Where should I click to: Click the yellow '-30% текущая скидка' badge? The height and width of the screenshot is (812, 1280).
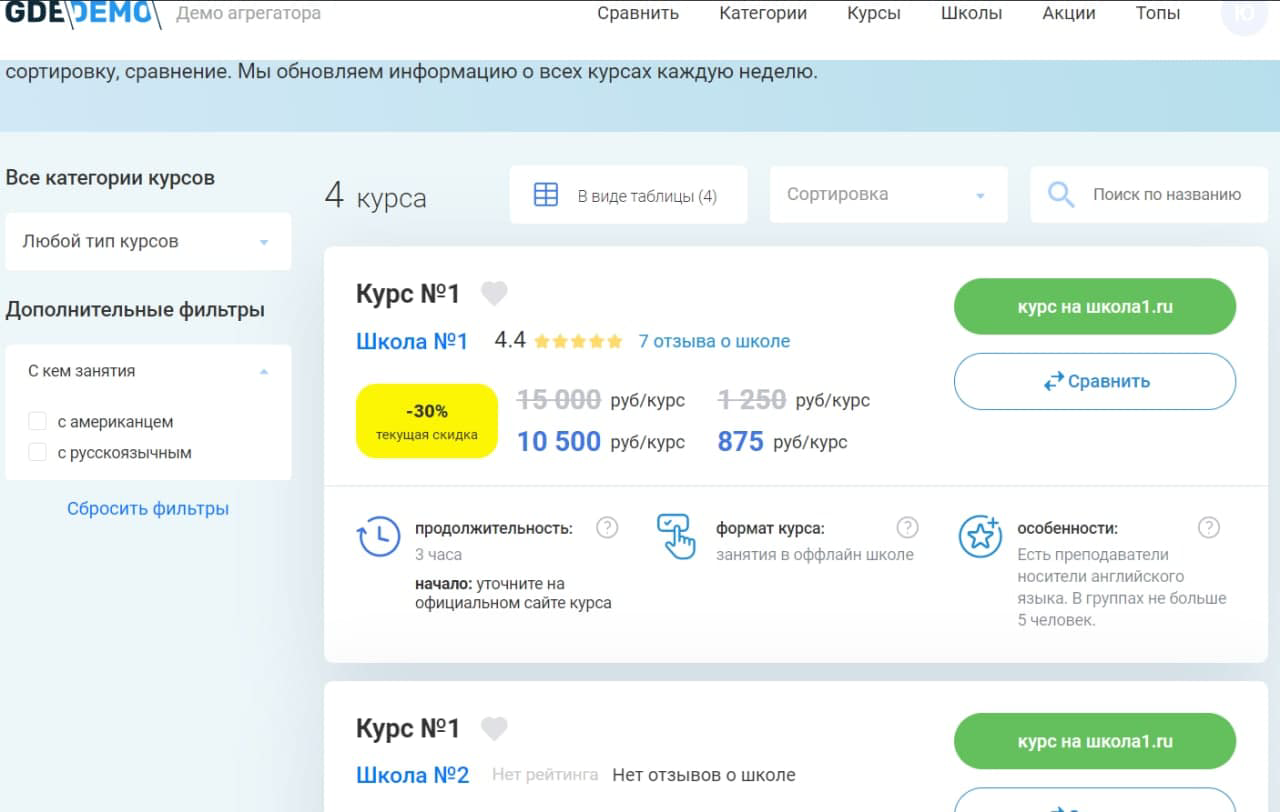click(x=427, y=421)
